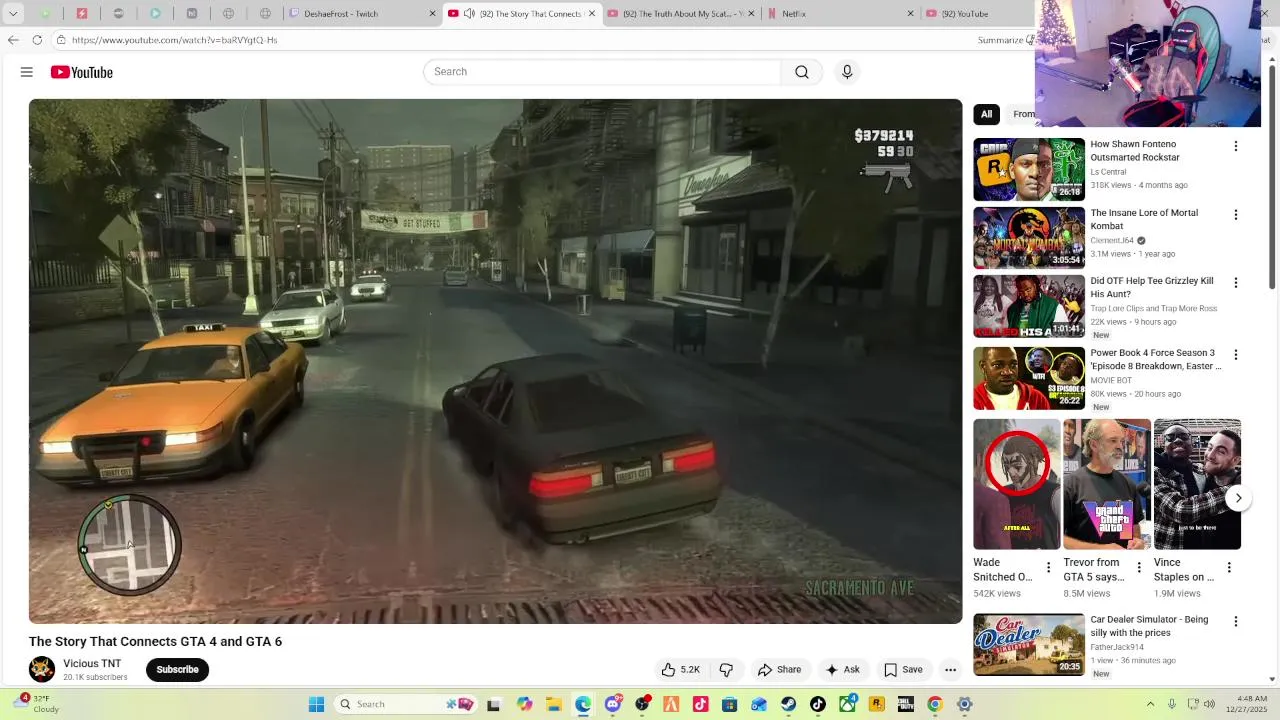Open the Vicious TNT channel avatar
This screenshot has width=1280, height=720.
click(x=42, y=669)
